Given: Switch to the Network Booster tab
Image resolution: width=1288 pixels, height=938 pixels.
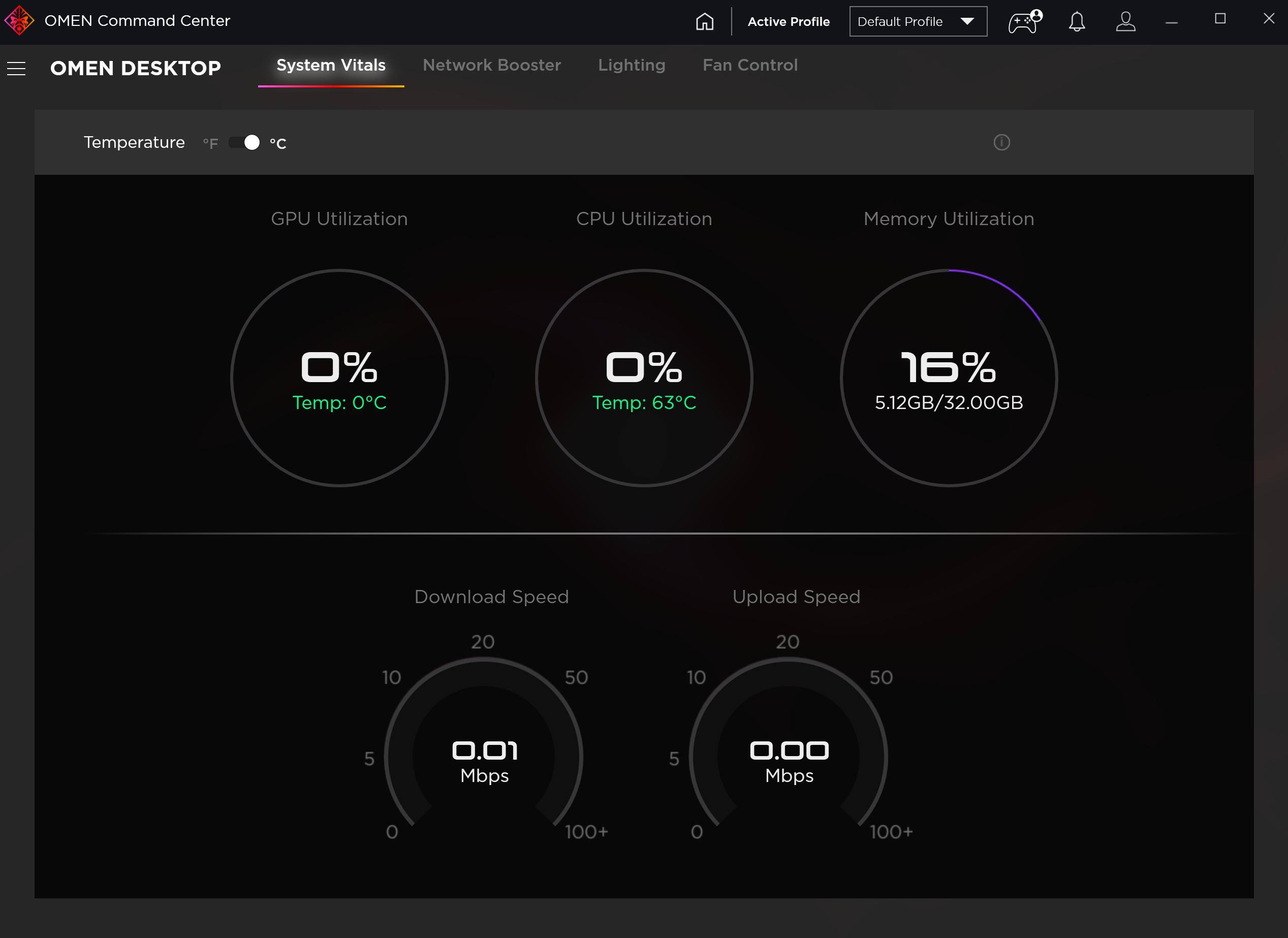Looking at the screenshot, I should click(491, 66).
